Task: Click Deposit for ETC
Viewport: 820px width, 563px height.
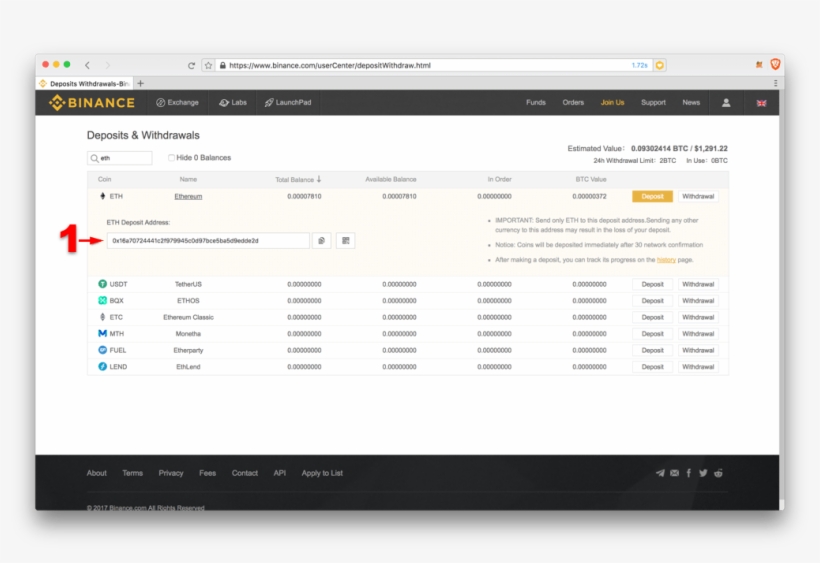Action: pos(652,317)
